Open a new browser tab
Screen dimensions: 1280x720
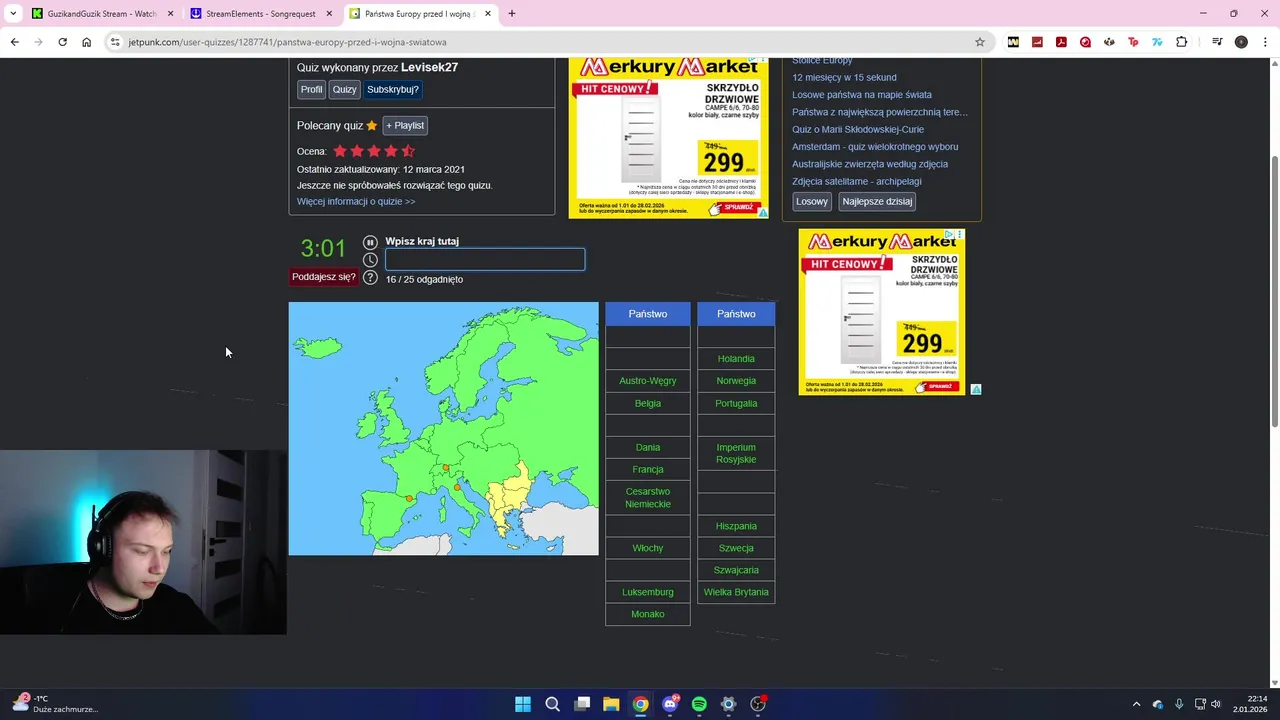[512, 14]
